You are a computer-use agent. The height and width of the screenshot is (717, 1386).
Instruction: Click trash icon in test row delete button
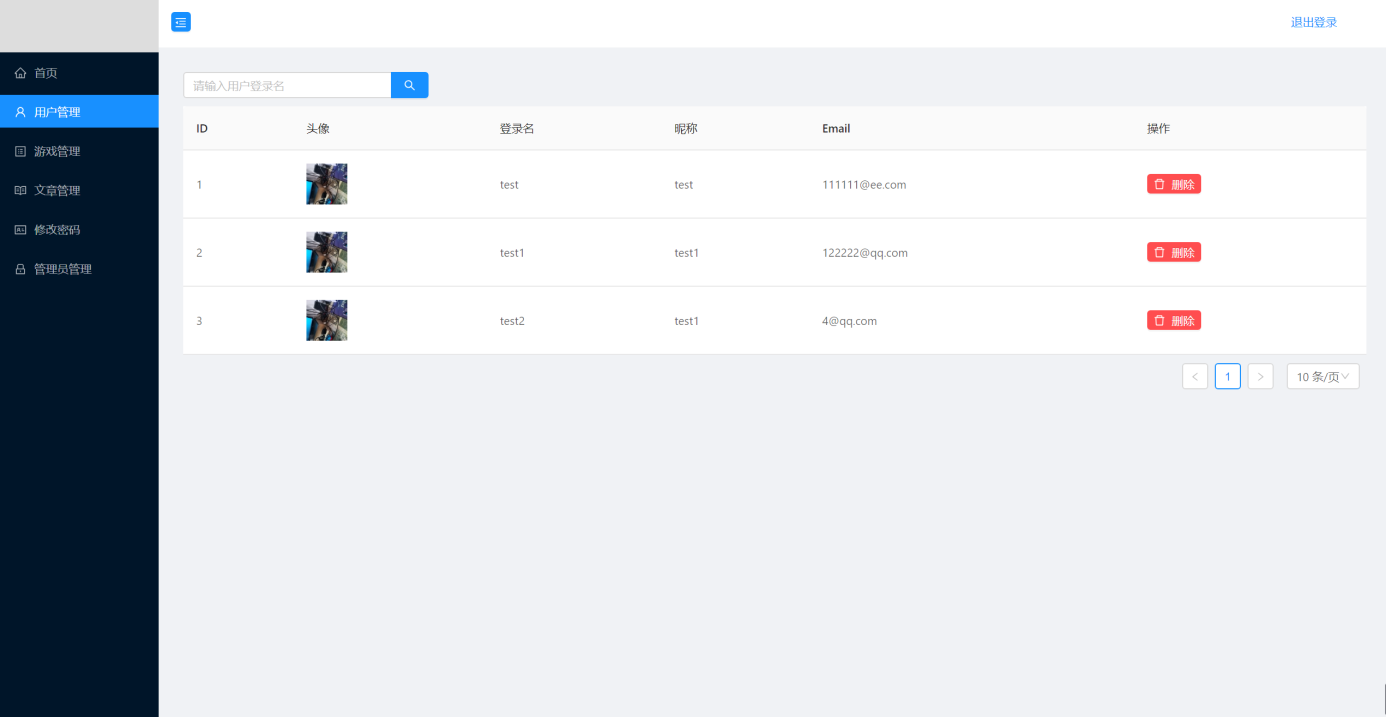[x=1159, y=184]
